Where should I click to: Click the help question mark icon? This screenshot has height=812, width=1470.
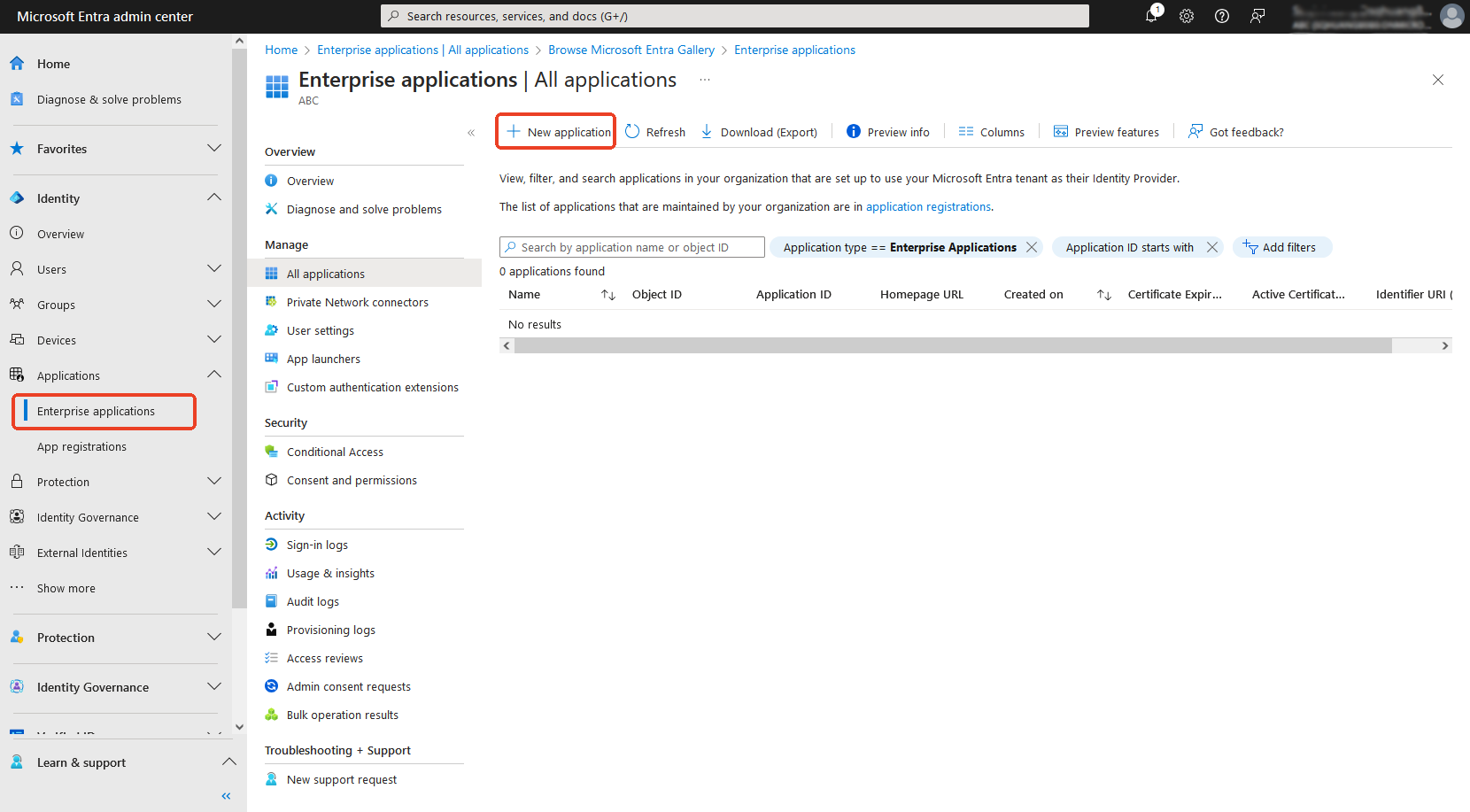click(1222, 16)
